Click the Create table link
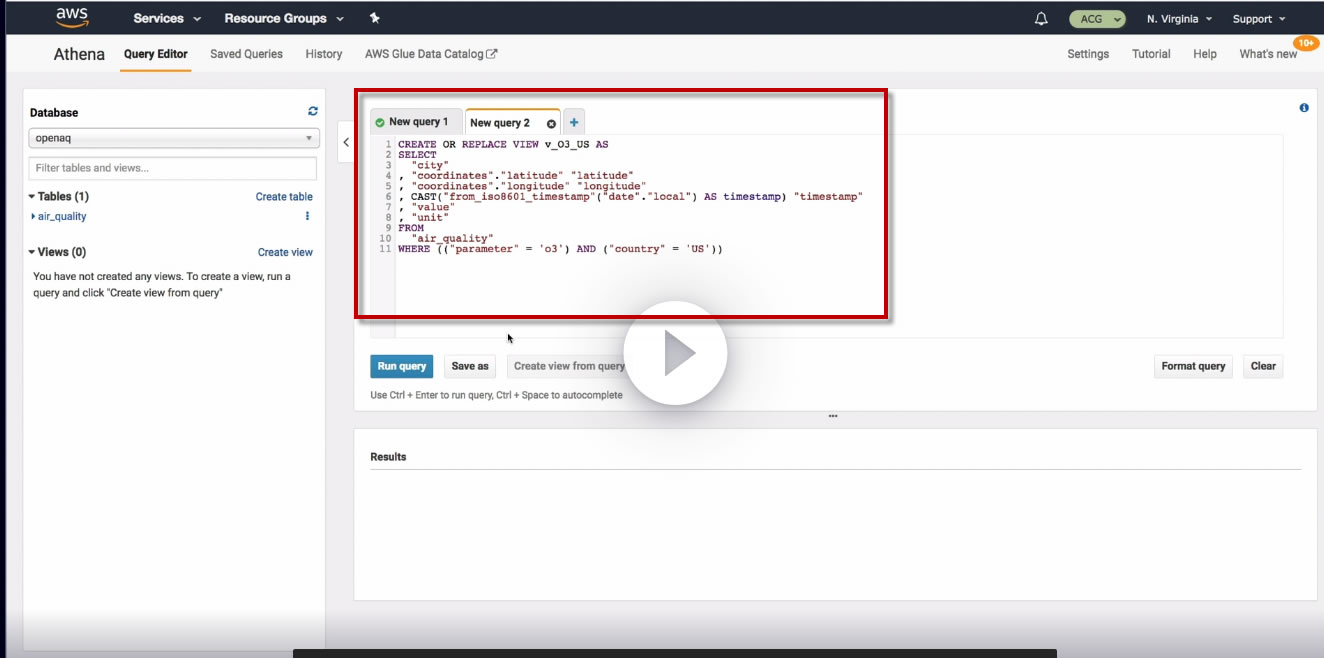The image size is (1324, 658). (284, 197)
